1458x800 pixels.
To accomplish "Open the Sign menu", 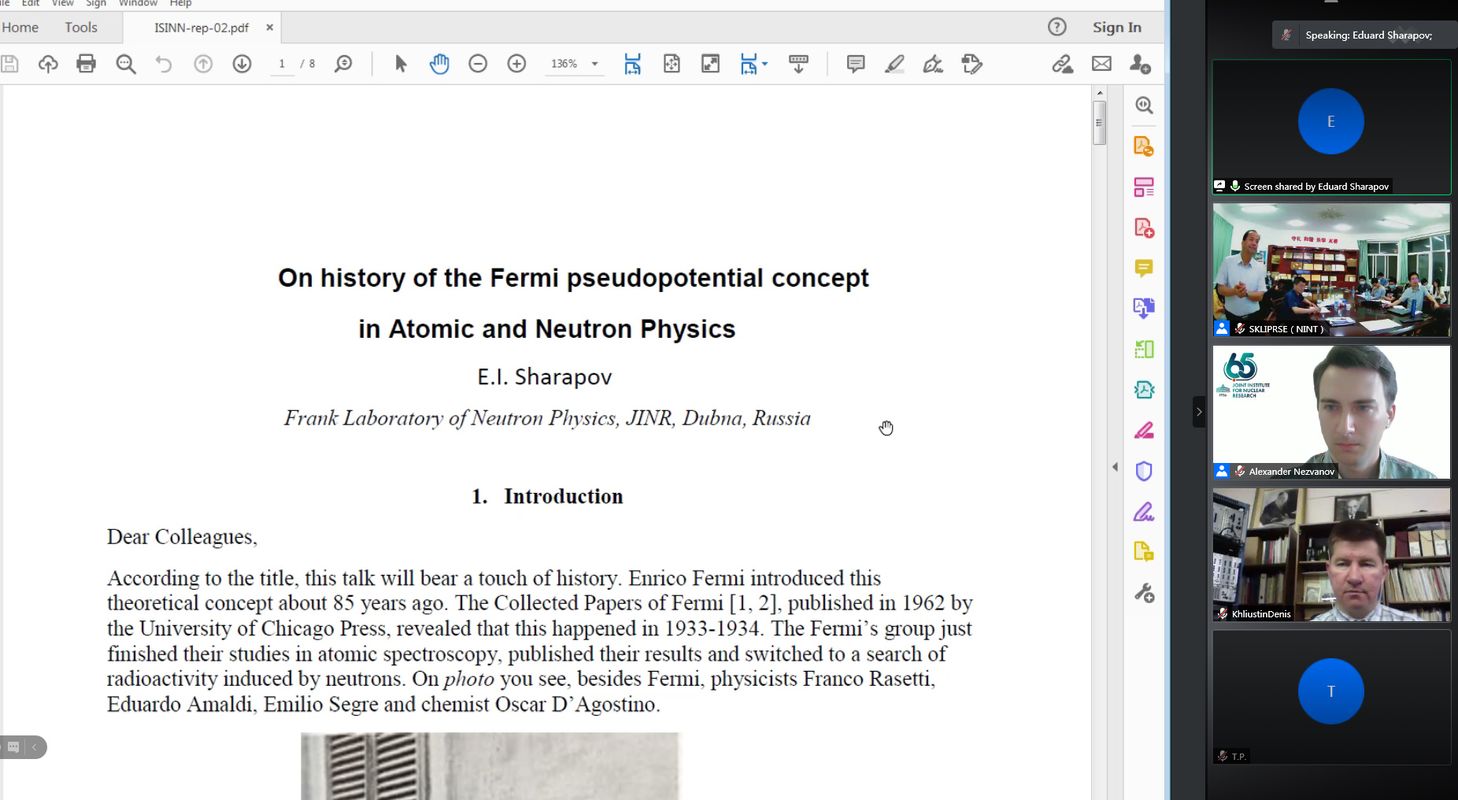I will coord(96,4).
